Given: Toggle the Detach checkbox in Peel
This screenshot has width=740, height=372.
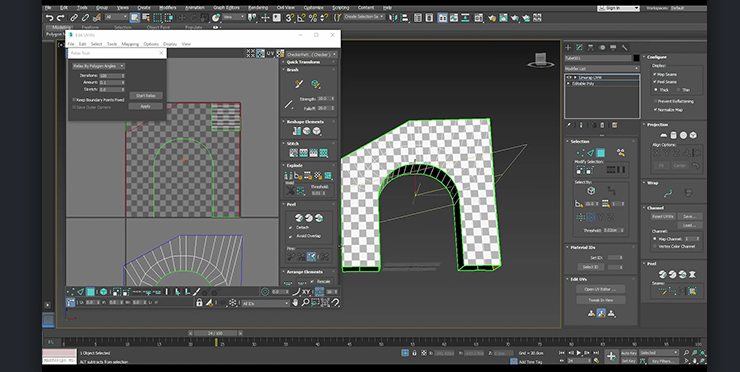Looking at the screenshot, I should pos(290,227).
